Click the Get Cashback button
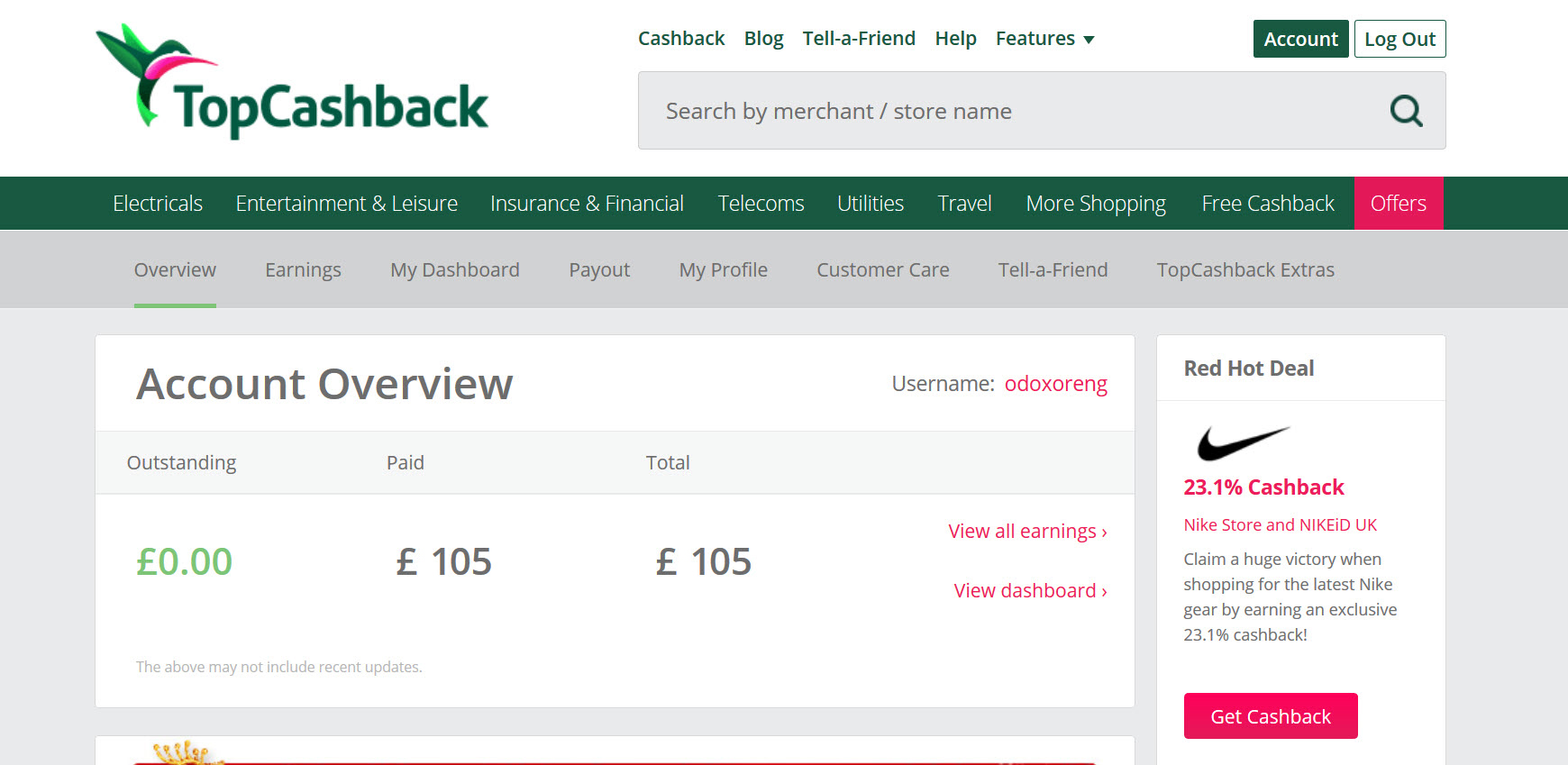The width and height of the screenshot is (1568, 765). pyautogui.click(x=1271, y=716)
